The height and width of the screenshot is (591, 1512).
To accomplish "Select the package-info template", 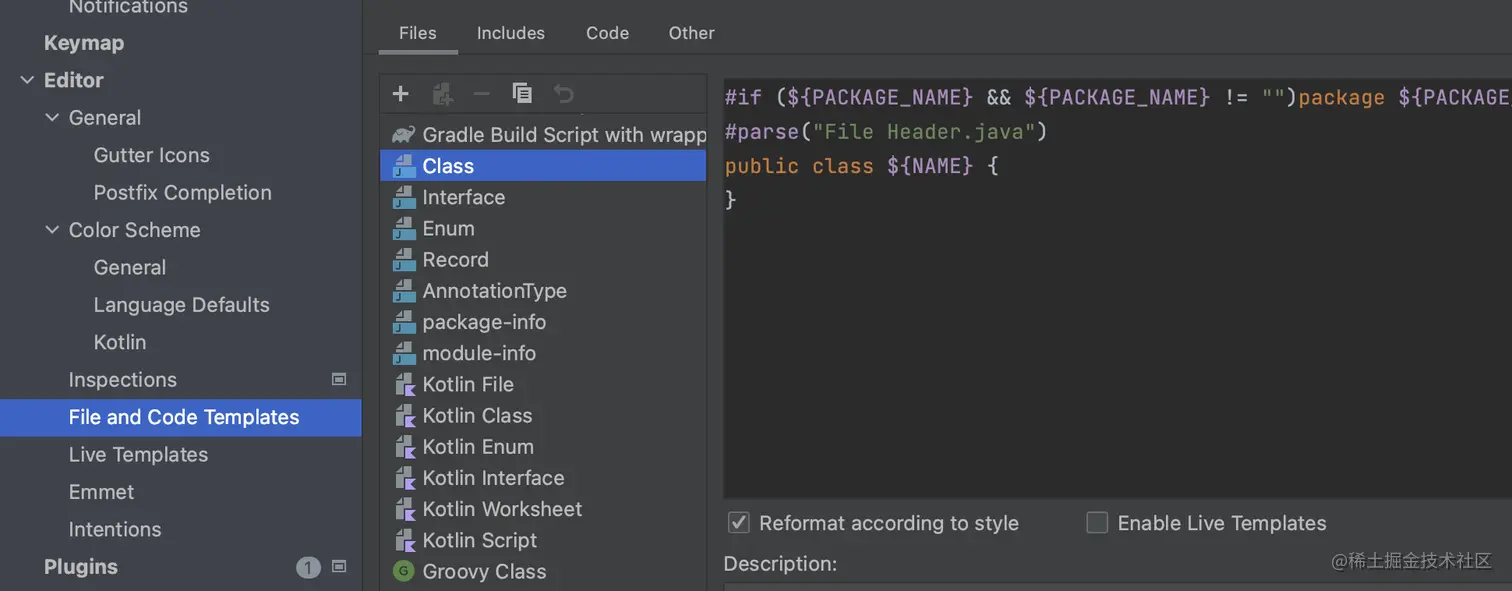I will click(x=544, y=322).
